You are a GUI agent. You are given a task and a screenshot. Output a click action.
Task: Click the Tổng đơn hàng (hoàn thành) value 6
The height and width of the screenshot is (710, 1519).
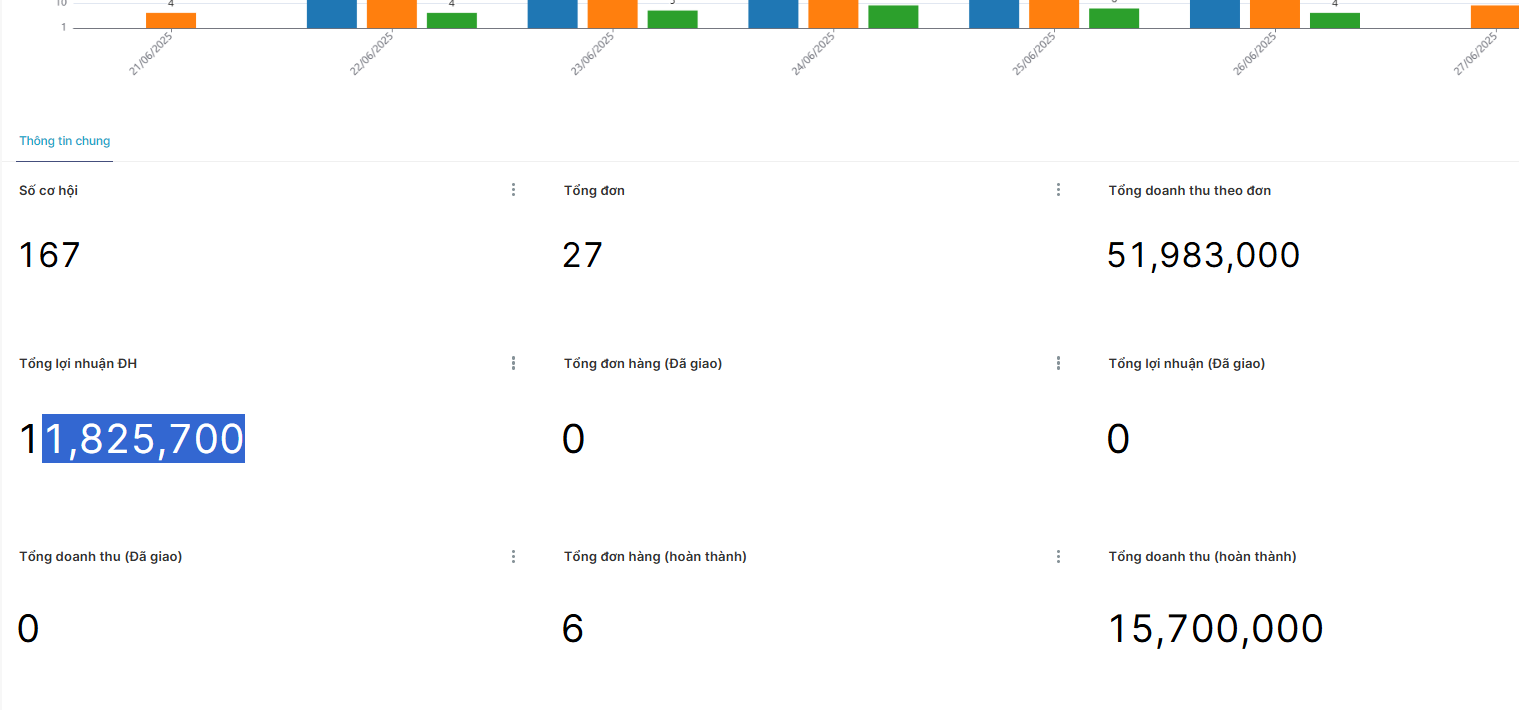pyautogui.click(x=573, y=629)
